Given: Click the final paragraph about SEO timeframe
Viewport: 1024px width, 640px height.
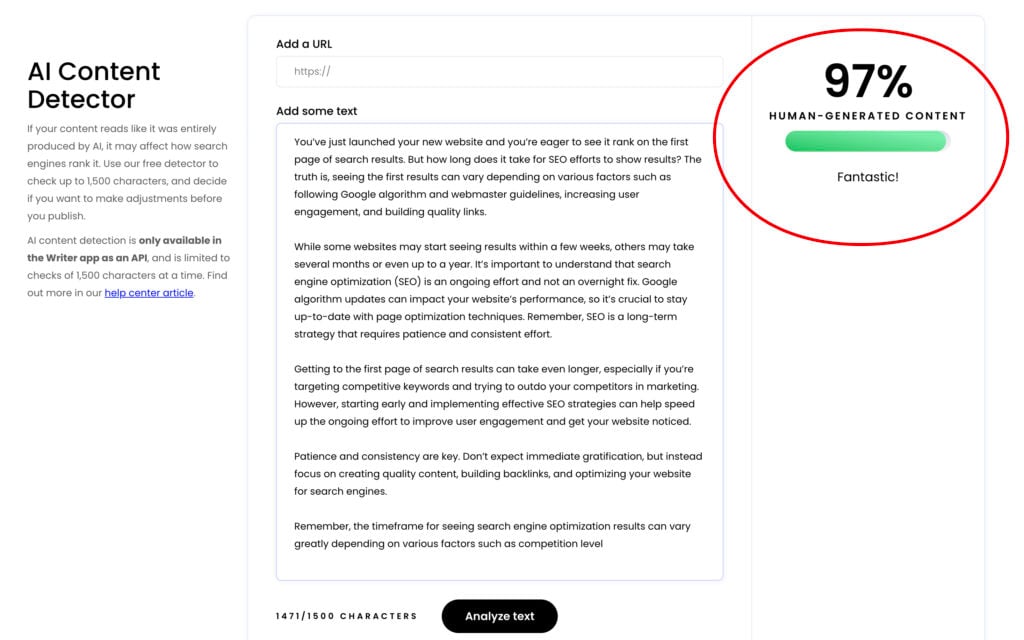Looking at the screenshot, I should click(x=498, y=534).
